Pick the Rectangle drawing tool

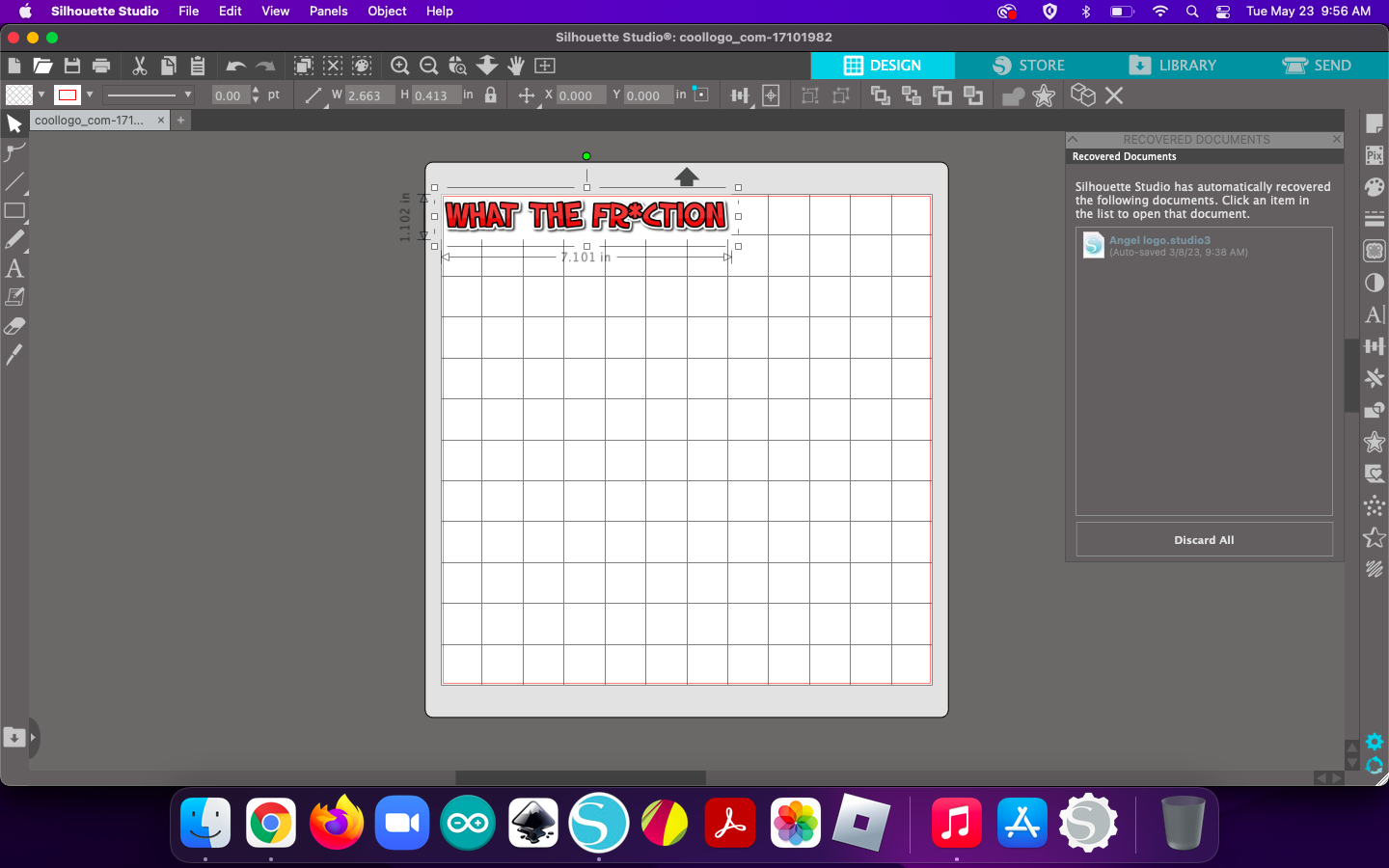(x=14, y=210)
